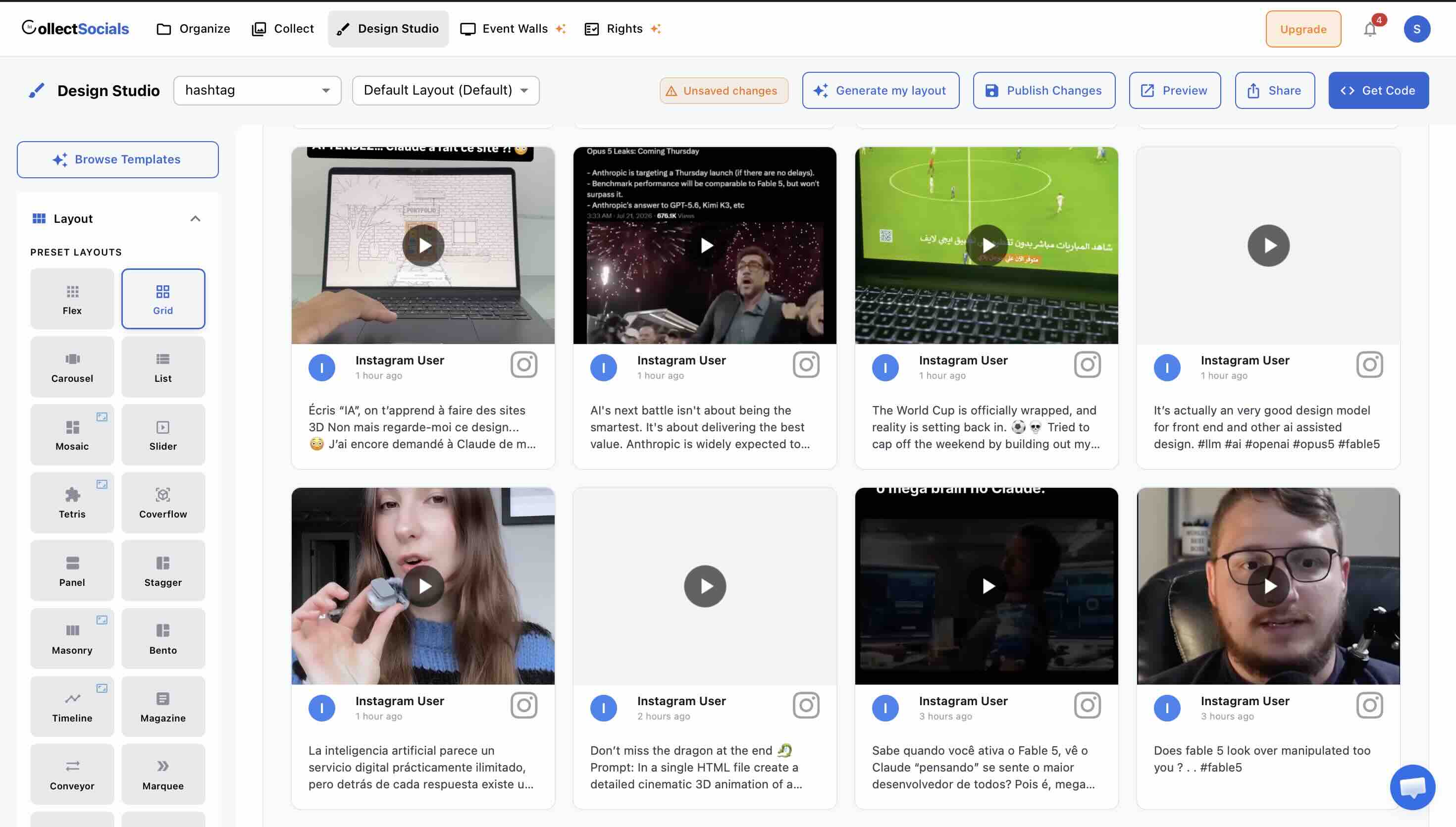The image size is (1456, 827).
Task: Click the "PRESET LAYOUTS" heading
Action: [76, 252]
